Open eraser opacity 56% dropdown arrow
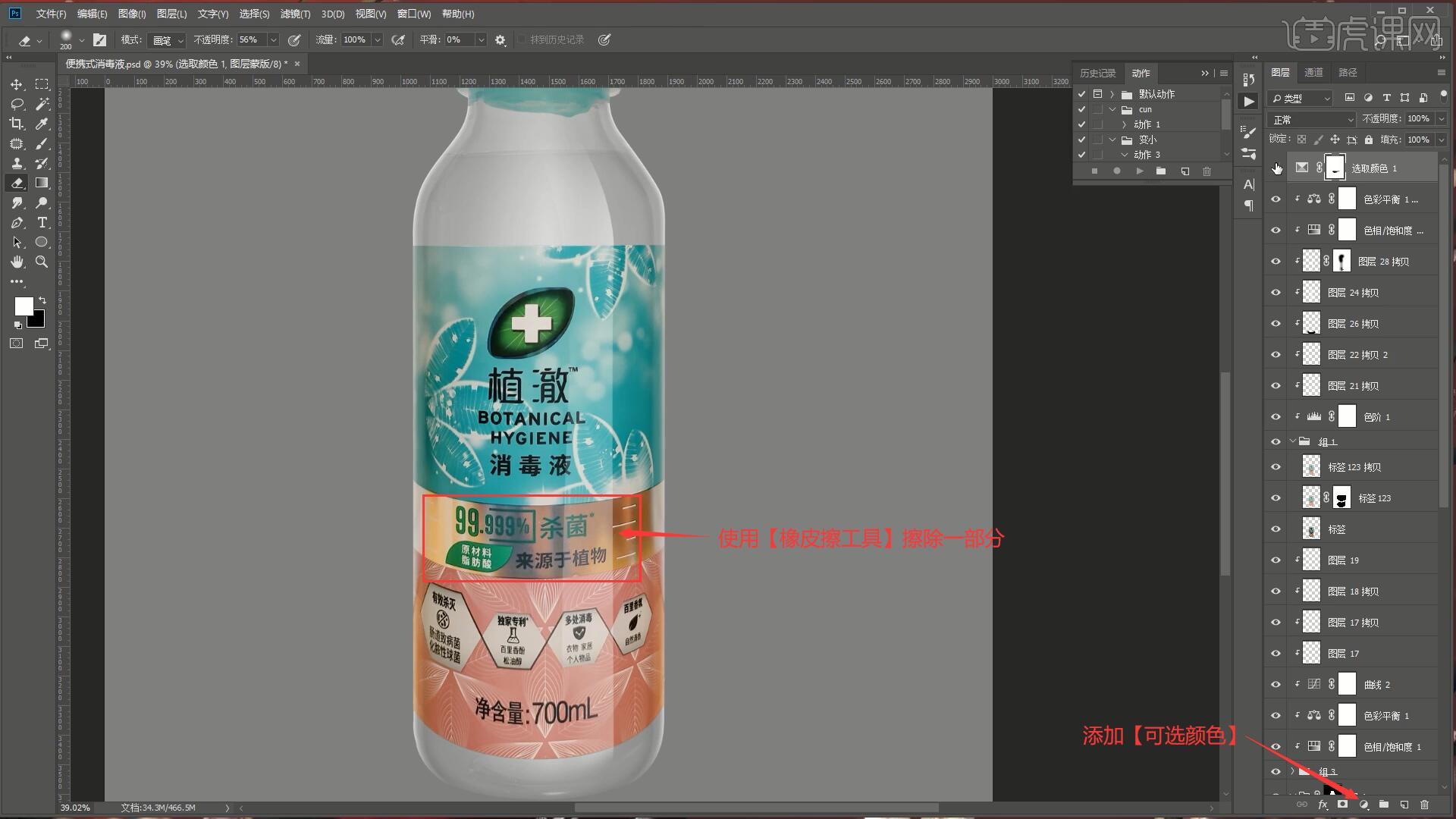This screenshot has width=1456, height=819. coord(273,40)
